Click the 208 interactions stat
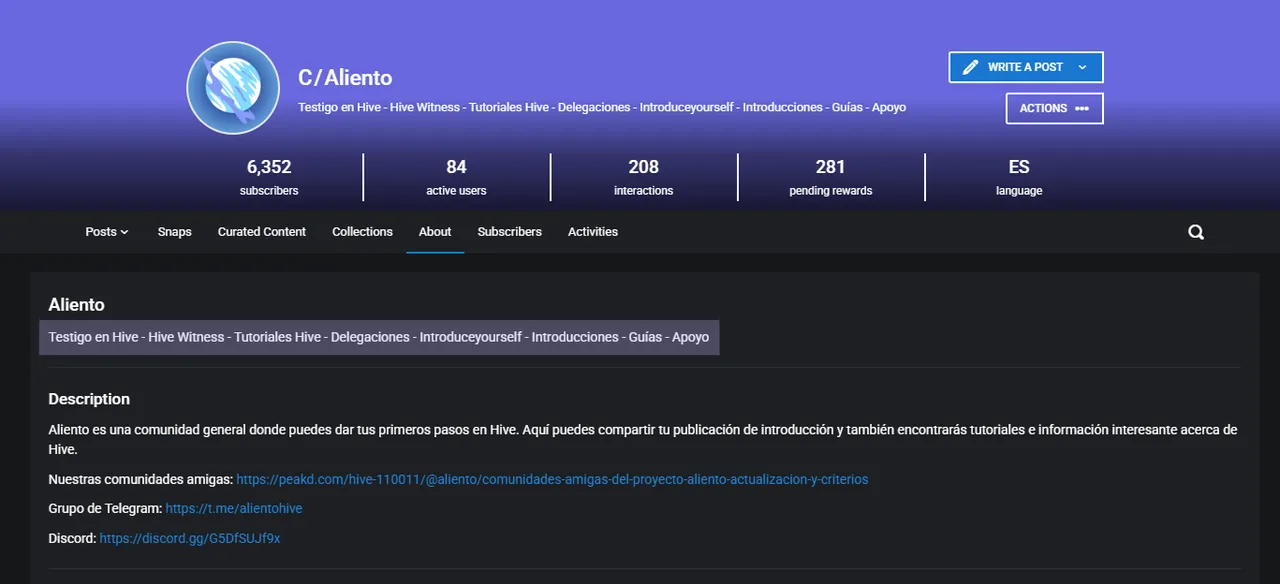 click(x=643, y=177)
